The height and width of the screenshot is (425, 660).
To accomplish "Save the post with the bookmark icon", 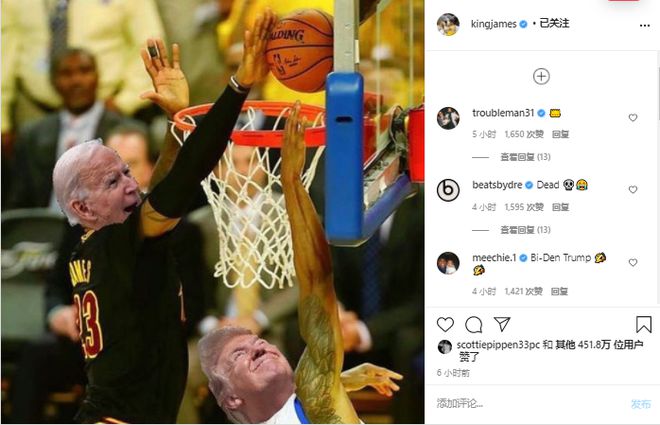I will coord(644,324).
